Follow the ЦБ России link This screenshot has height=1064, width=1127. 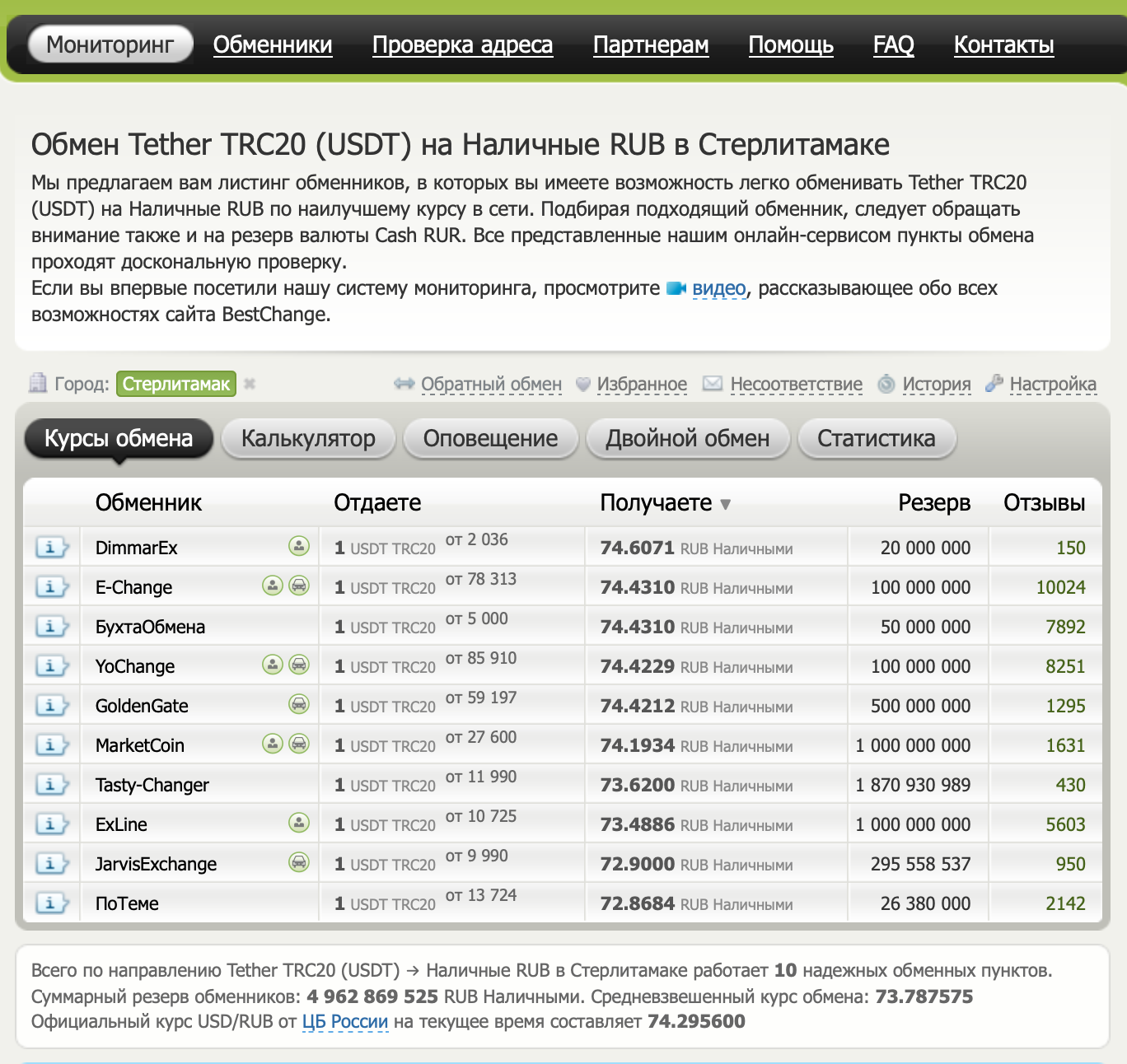click(345, 1022)
